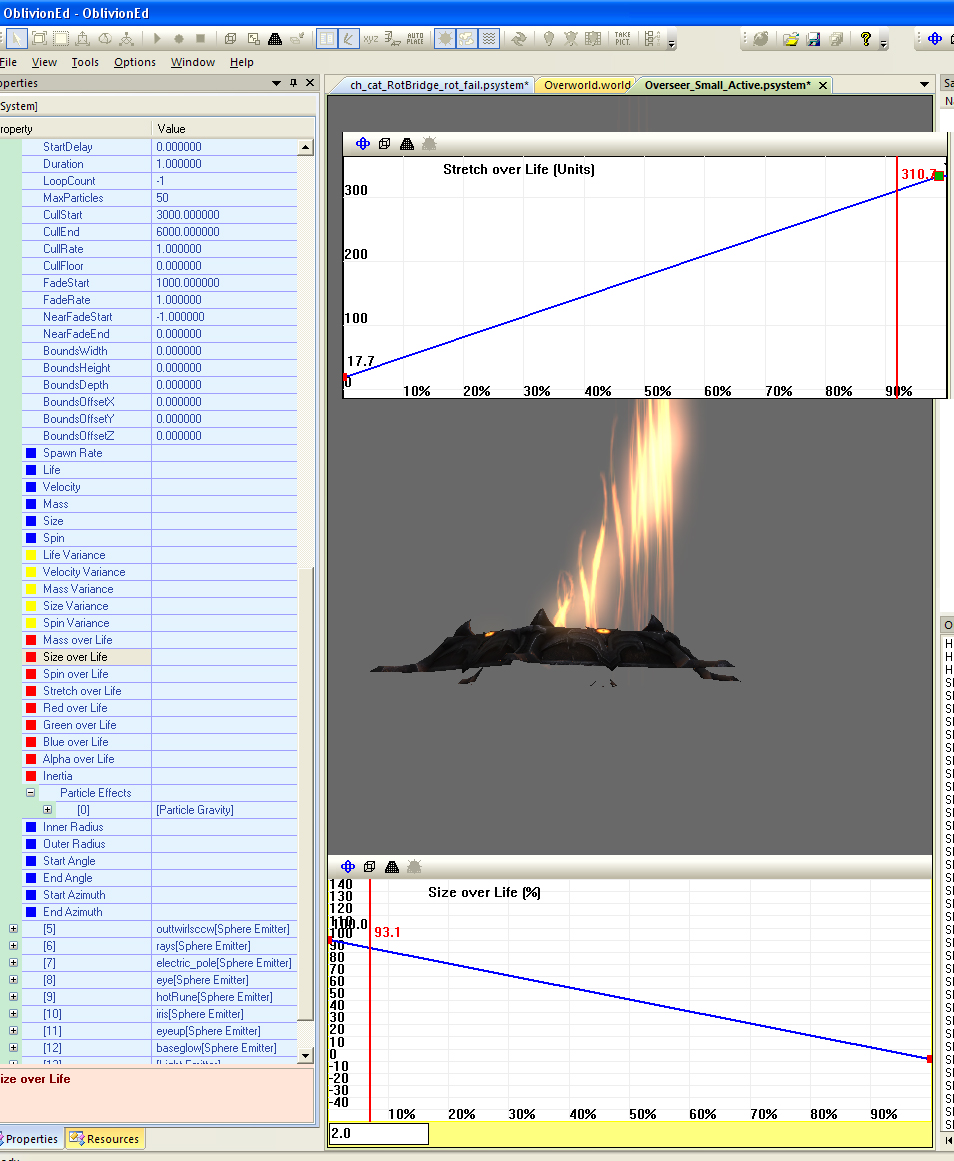The width and height of the screenshot is (954, 1161).
Task: Click the stop button in toolbar
Action: 200,39
